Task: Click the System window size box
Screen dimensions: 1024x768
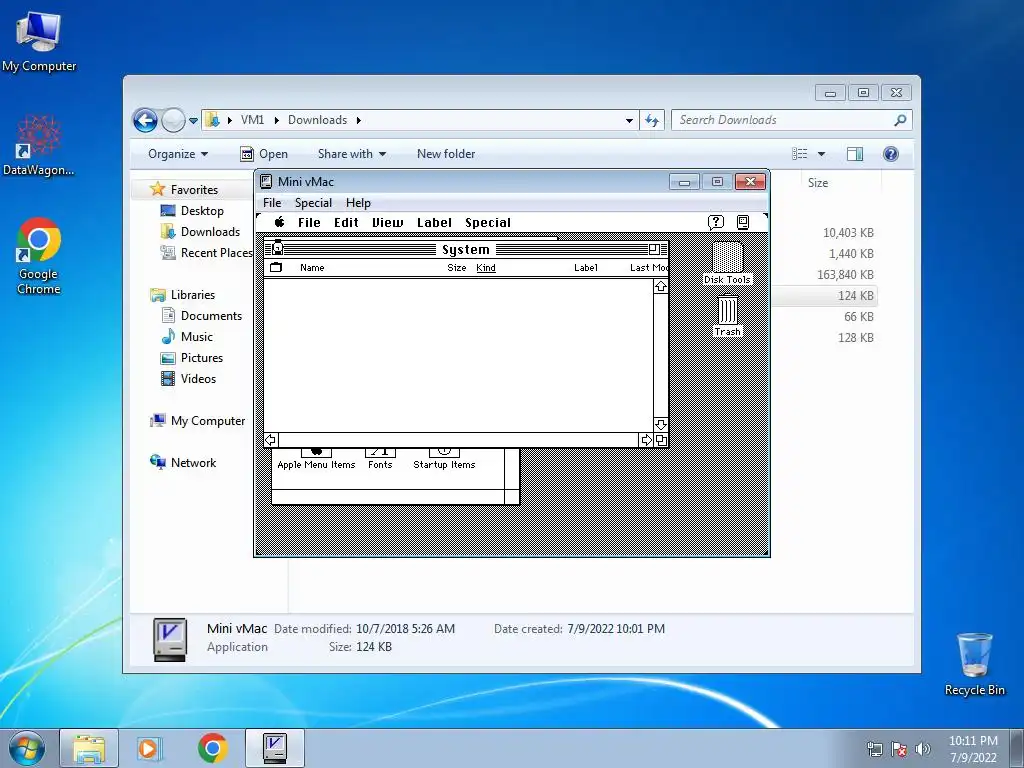Action: coord(661,440)
